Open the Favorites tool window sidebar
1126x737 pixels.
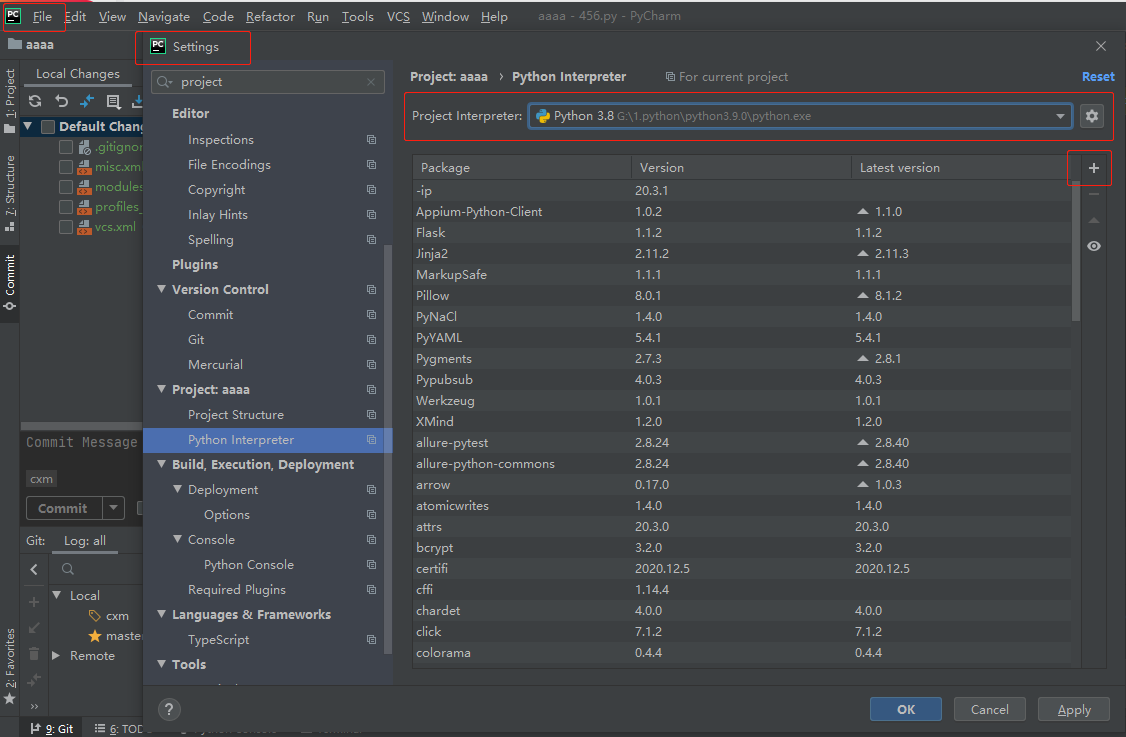click(9, 667)
